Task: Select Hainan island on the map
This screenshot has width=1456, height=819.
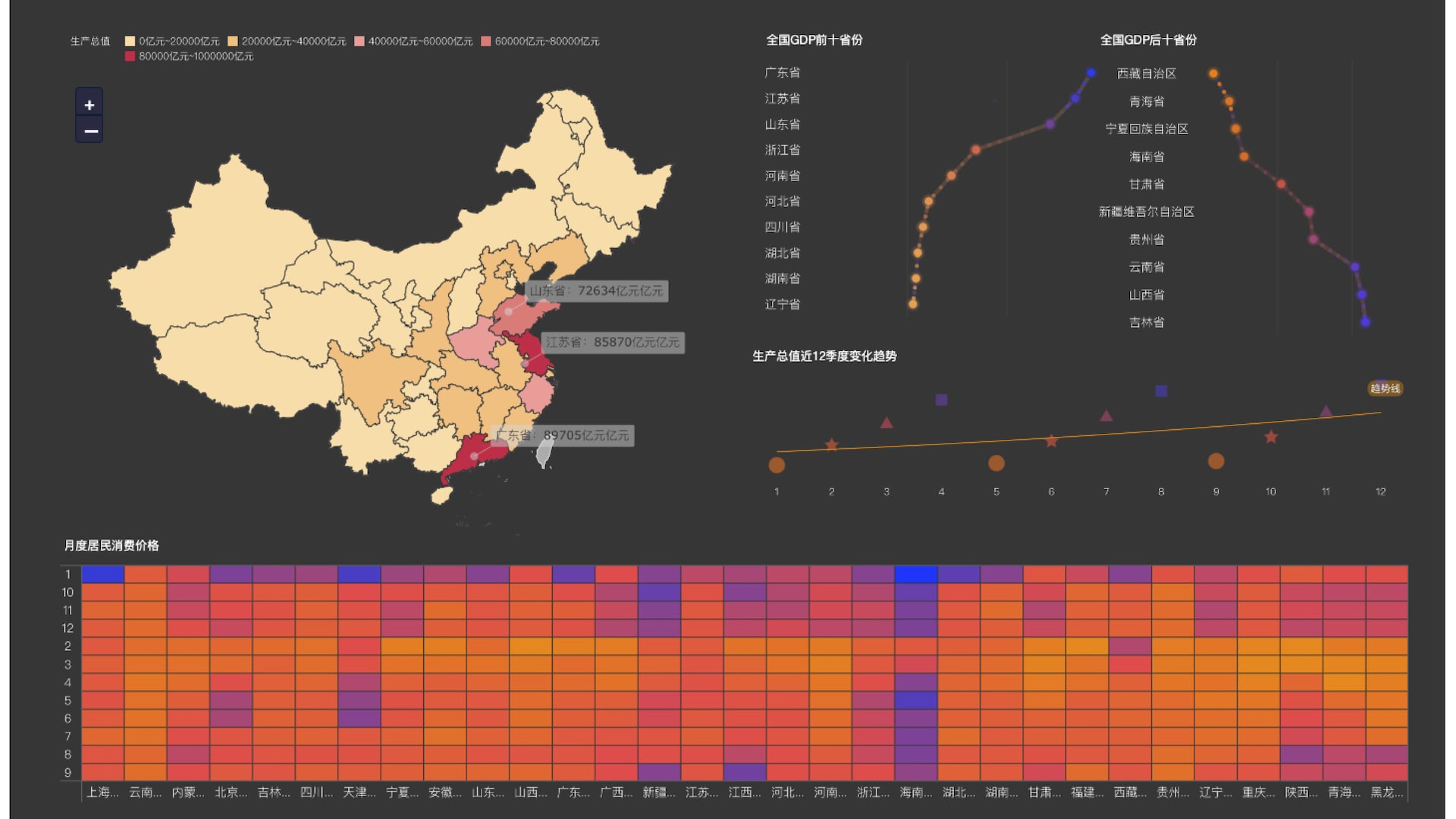Action: 442,495
